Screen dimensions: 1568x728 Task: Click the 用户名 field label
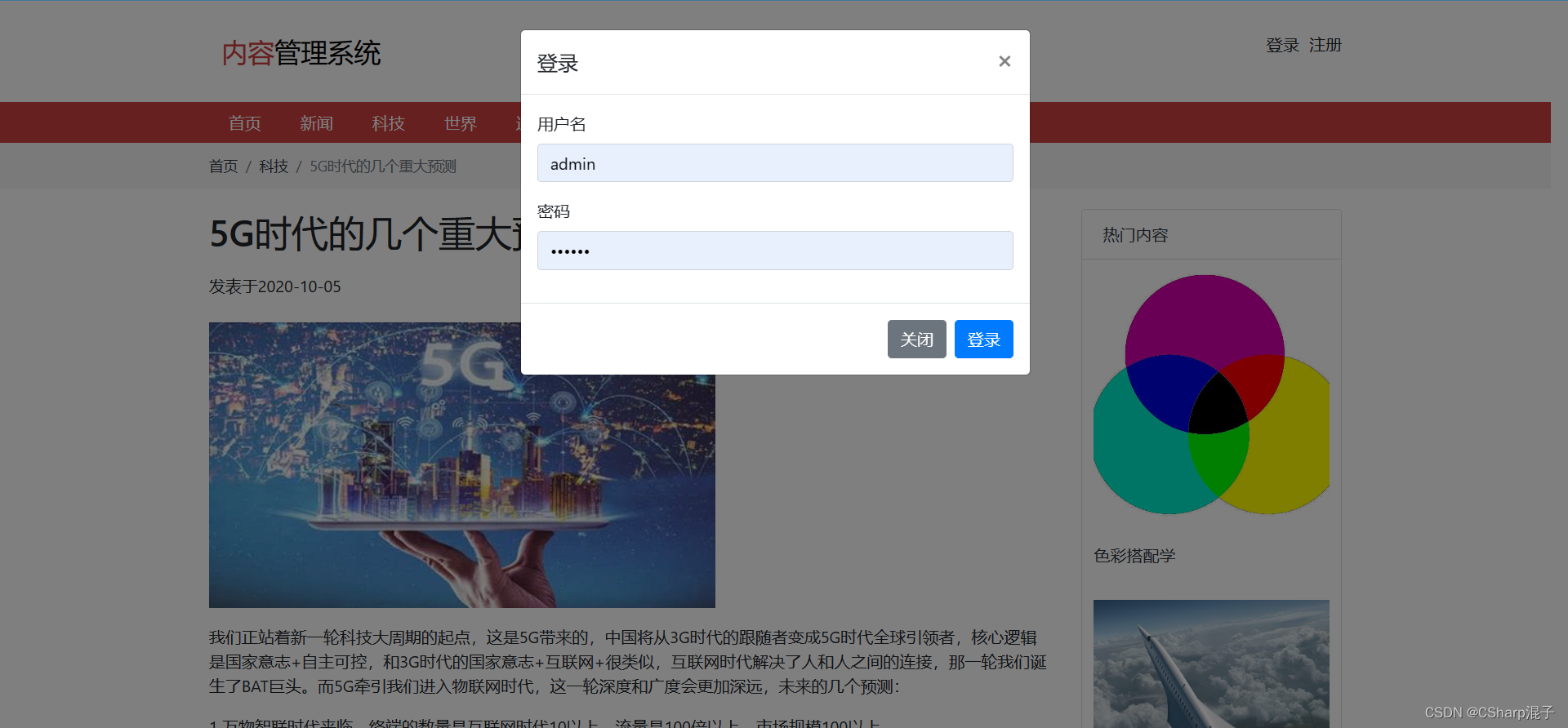[562, 124]
